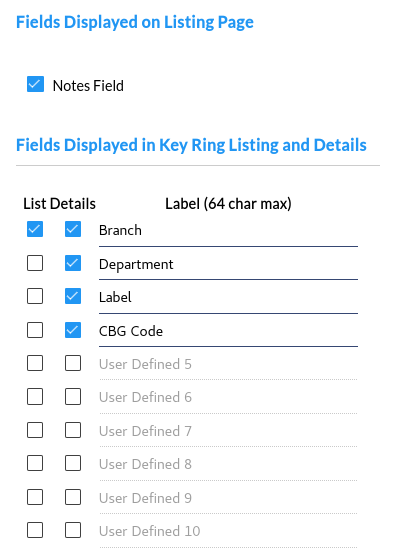Check the Details box for User Defined 7
Image resolution: width=398 pixels, height=560 pixels.
(73, 430)
